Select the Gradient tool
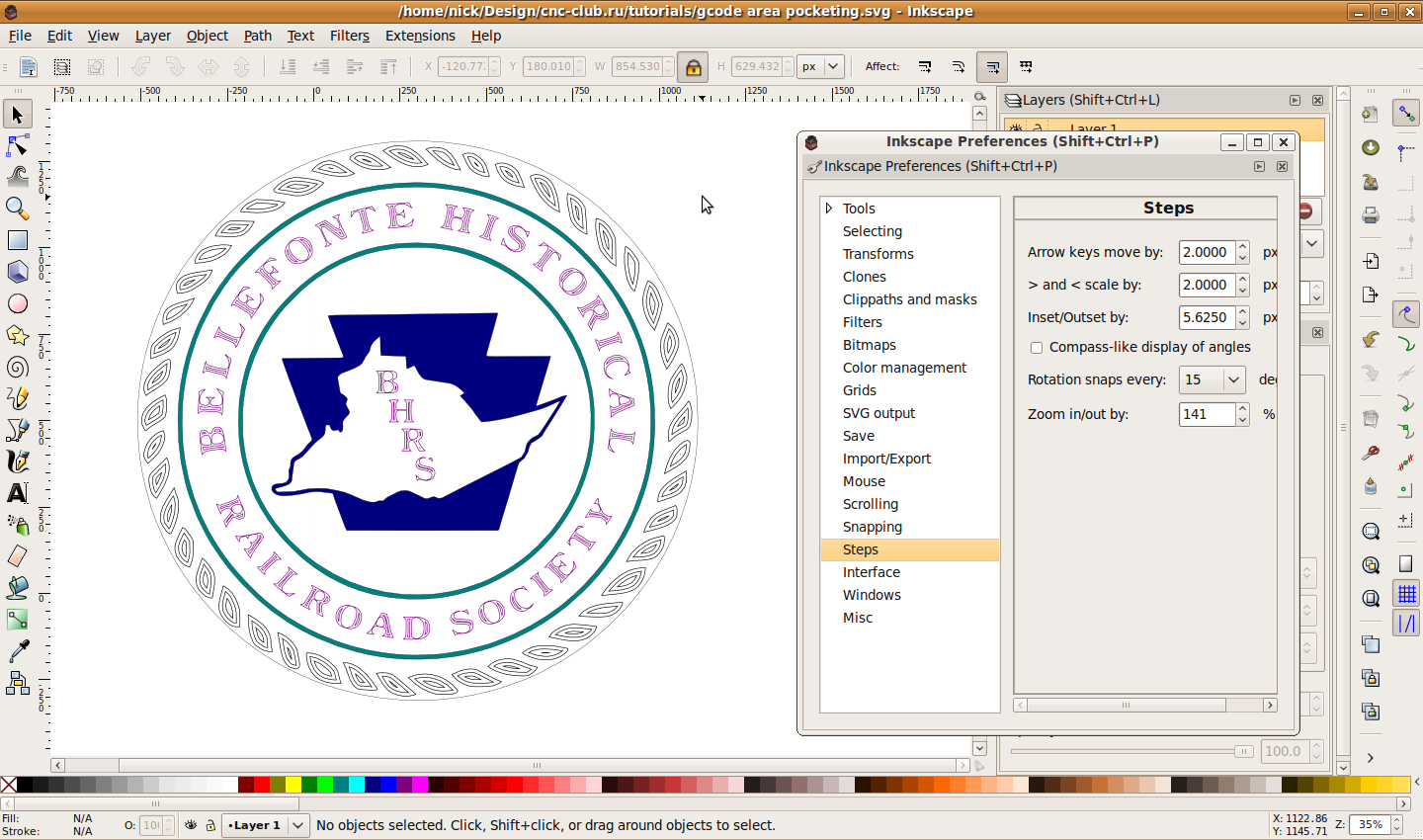The width and height of the screenshot is (1423, 840). pos(18,620)
